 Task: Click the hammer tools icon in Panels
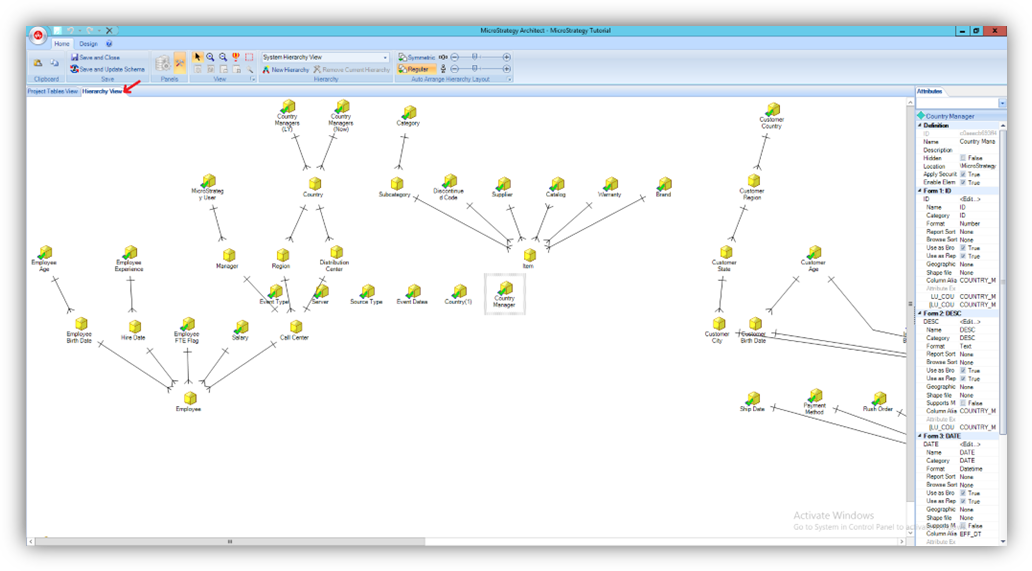click(x=180, y=63)
